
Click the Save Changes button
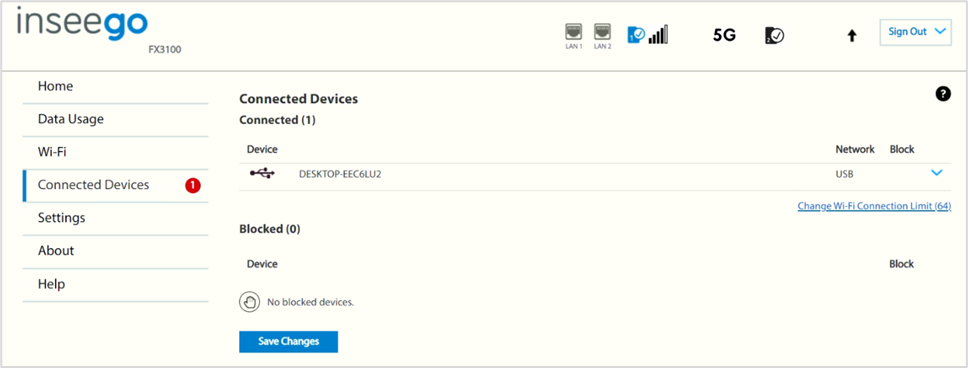pyautogui.click(x=288, y=341)
